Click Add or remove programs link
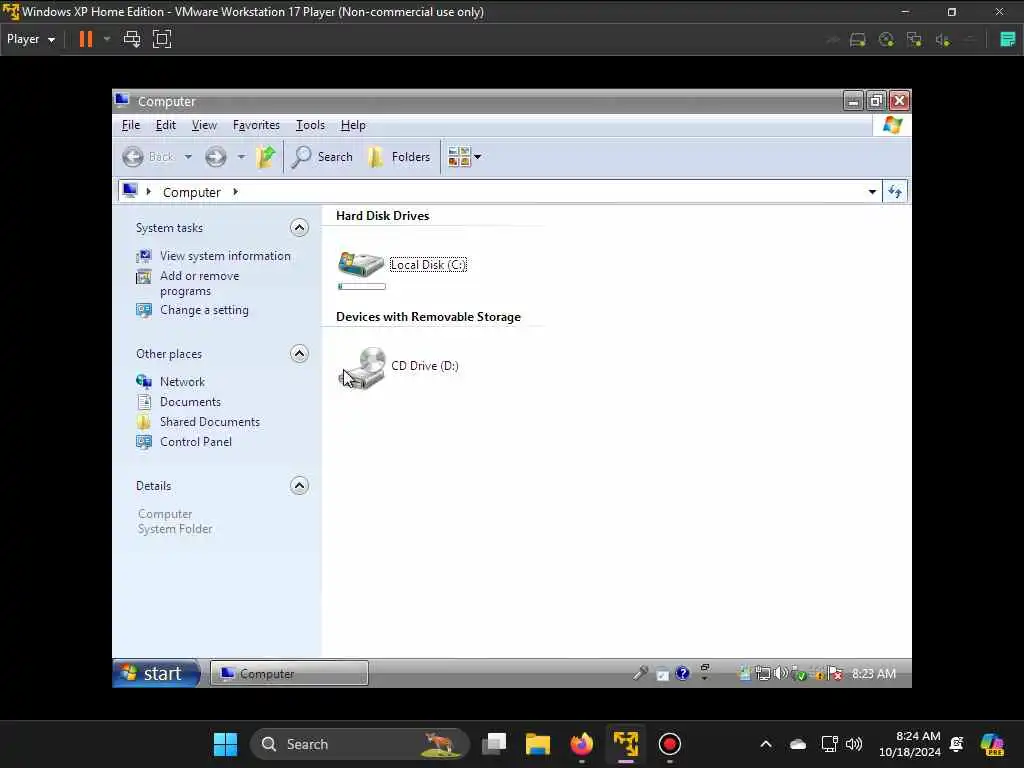1024x768 pixels. tap(199, 283)
